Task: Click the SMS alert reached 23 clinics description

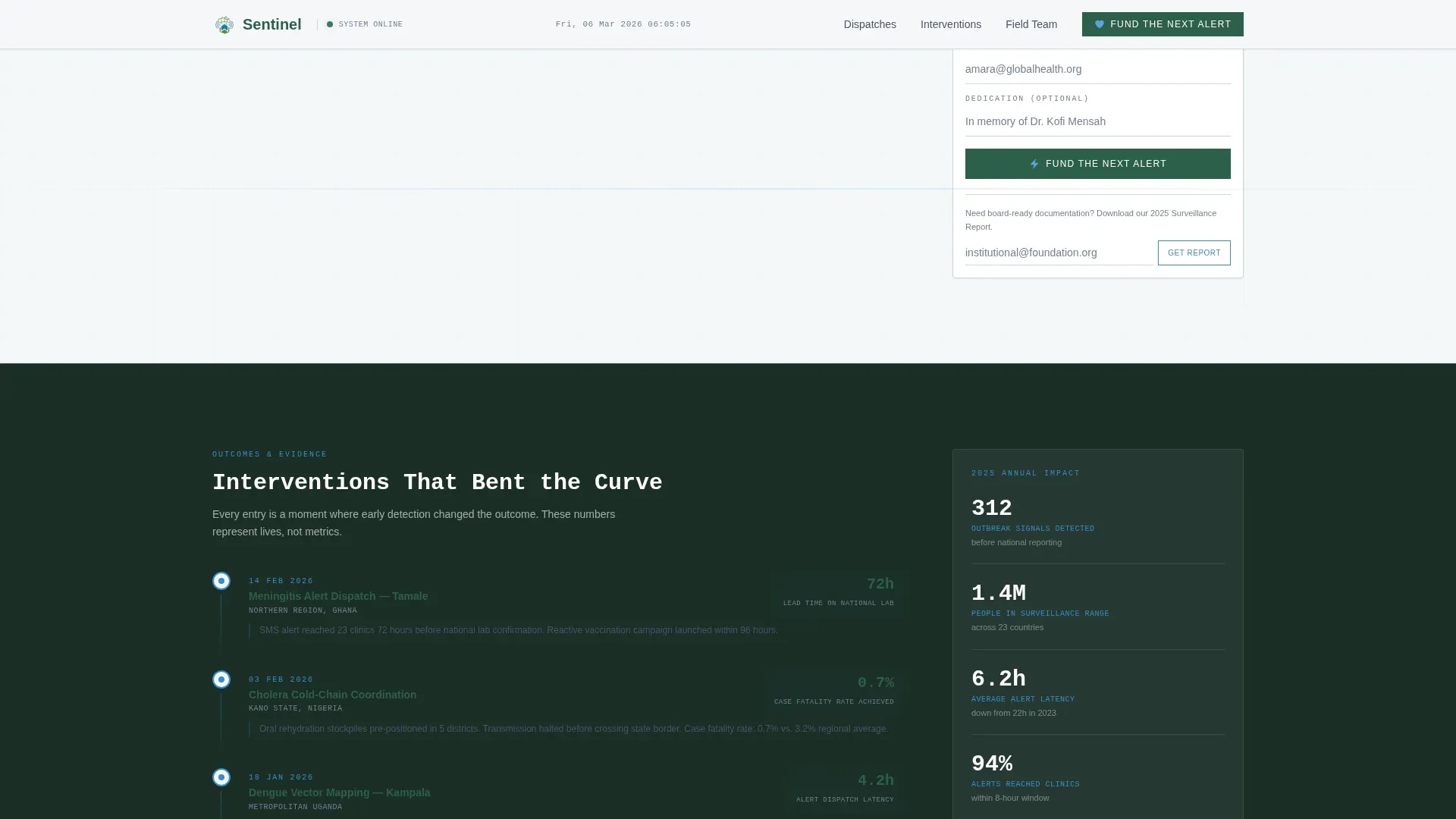Action: click(x=519, y=630)
